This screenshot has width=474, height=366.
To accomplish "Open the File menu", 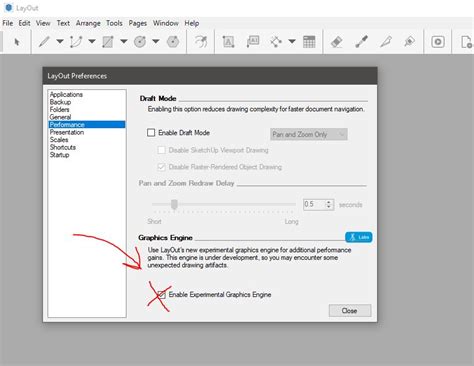I will [8, 23].
